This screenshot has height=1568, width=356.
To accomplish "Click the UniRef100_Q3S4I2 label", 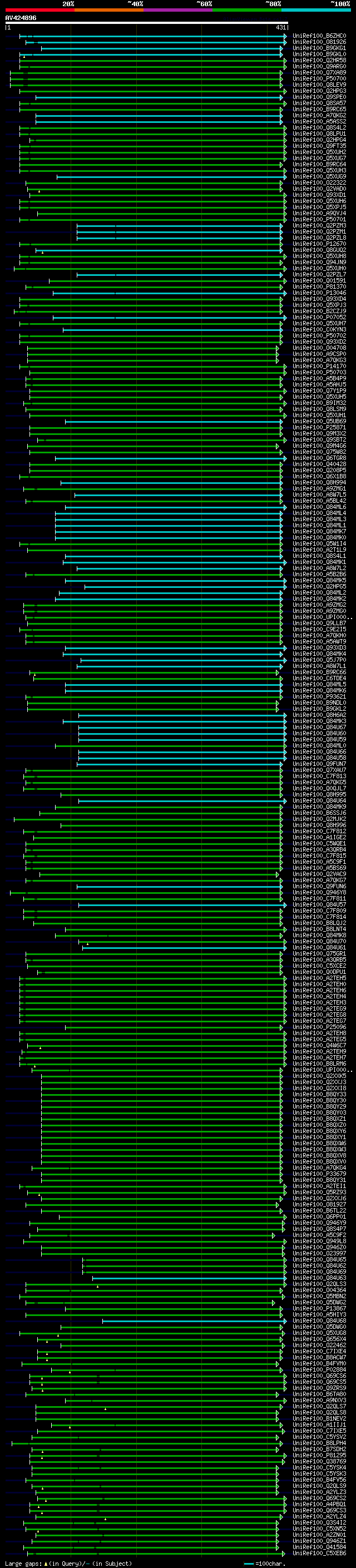I will (x=319, y=1522).
